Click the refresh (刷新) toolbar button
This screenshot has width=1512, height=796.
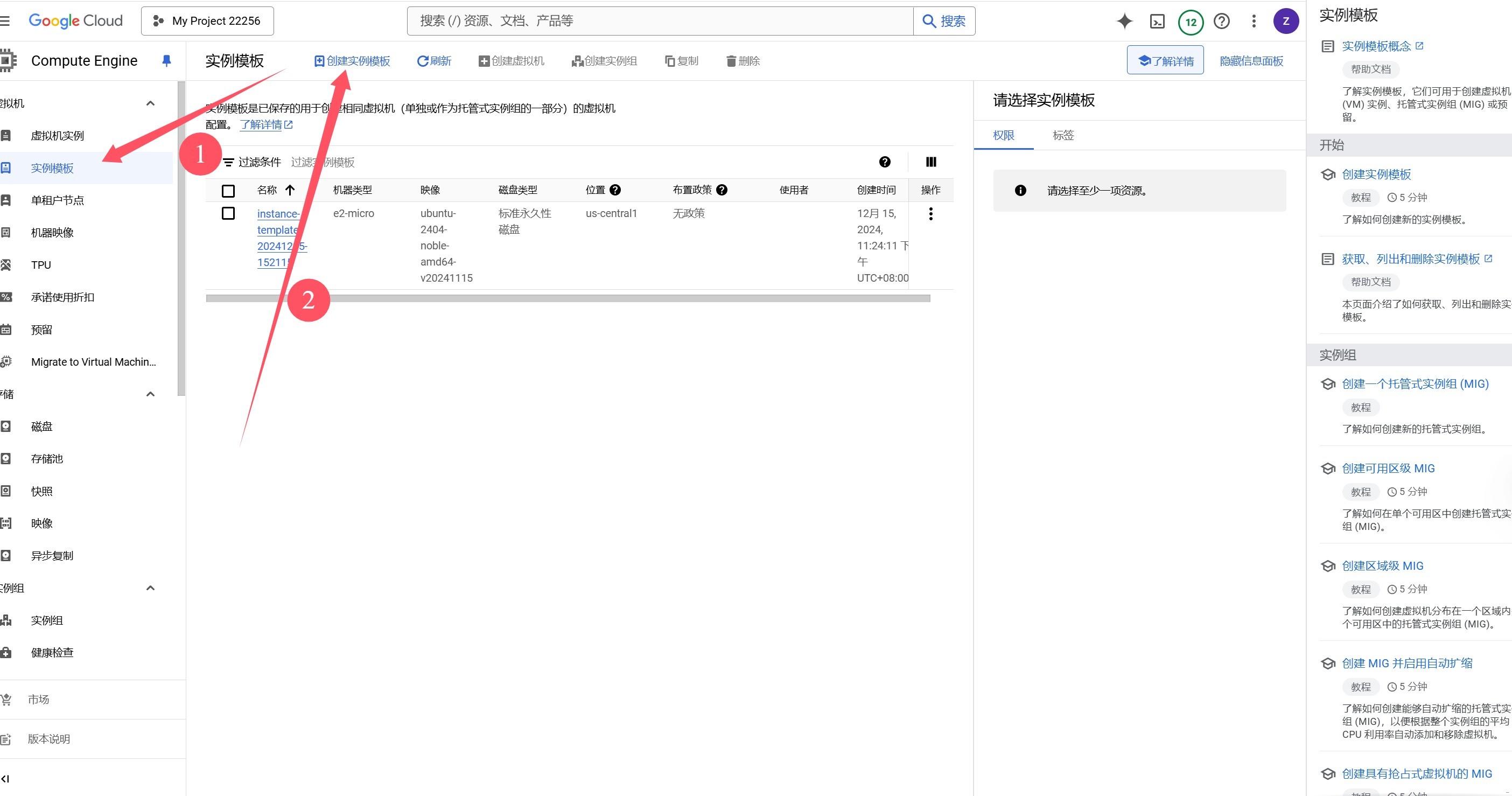click(435, 61)
